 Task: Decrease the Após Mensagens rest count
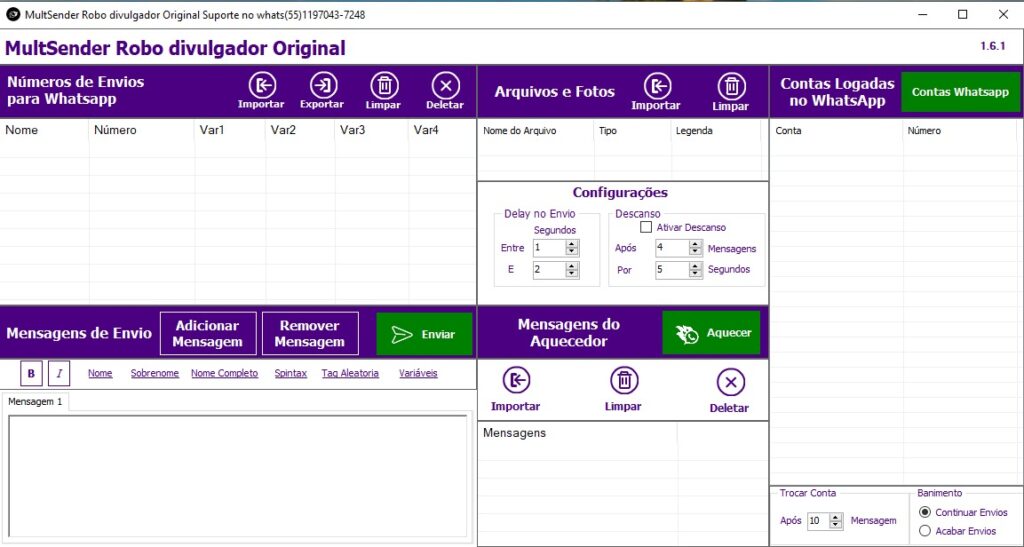pos(696,252)
